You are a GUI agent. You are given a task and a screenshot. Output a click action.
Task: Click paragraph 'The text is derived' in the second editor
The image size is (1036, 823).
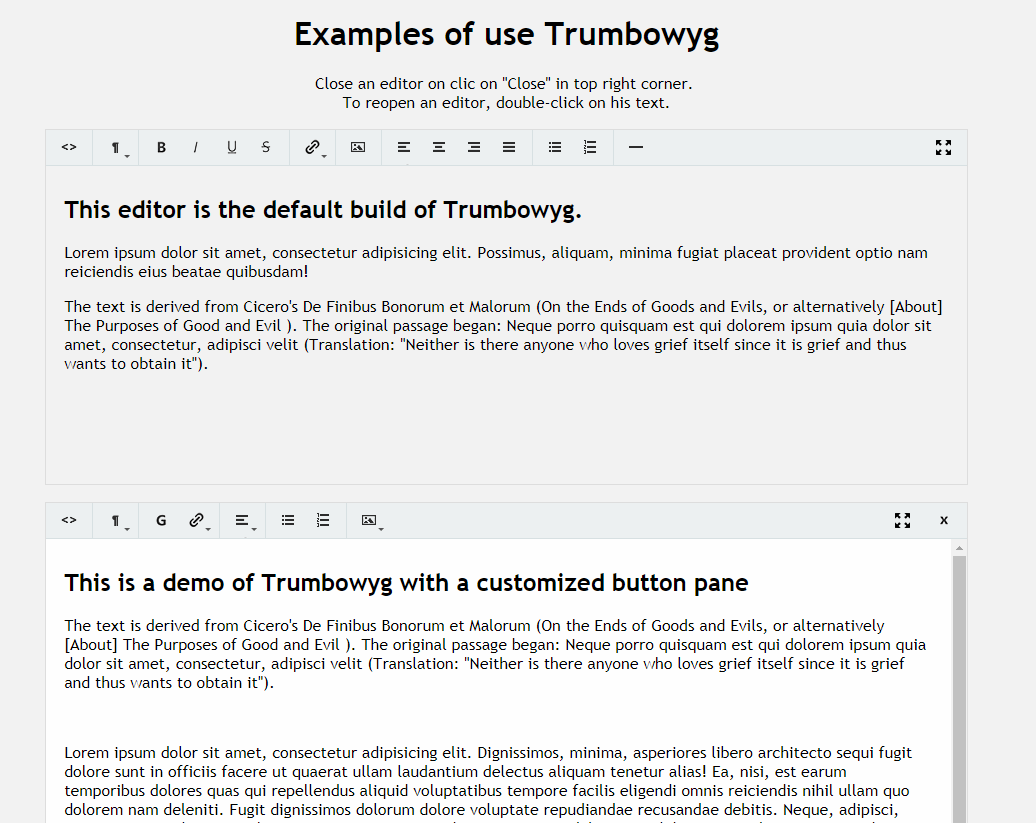[496, 654]
